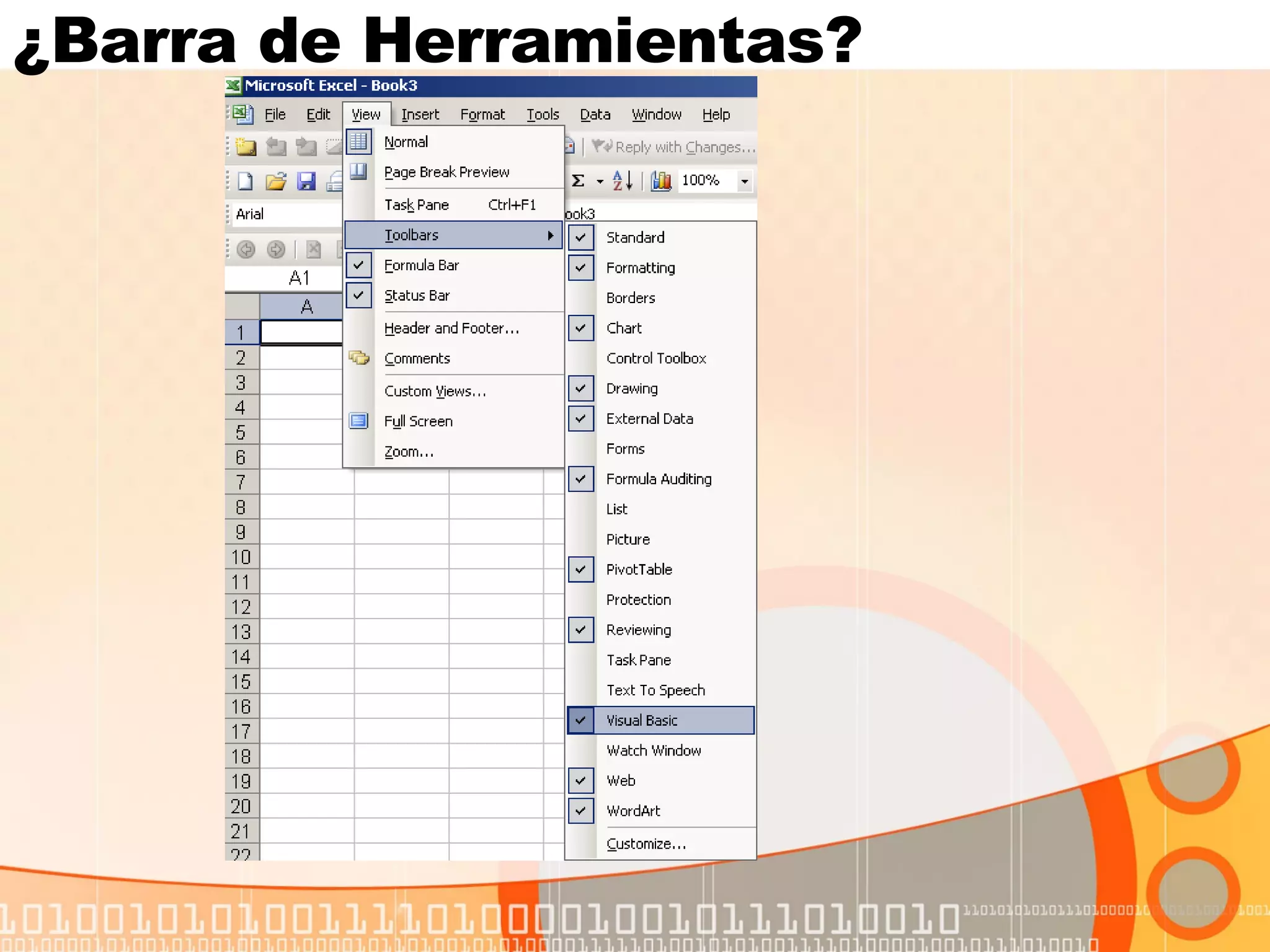Toggle the Status Bar checkmark
Screen dimensions: 1270x952
click(x=358, y=295)
